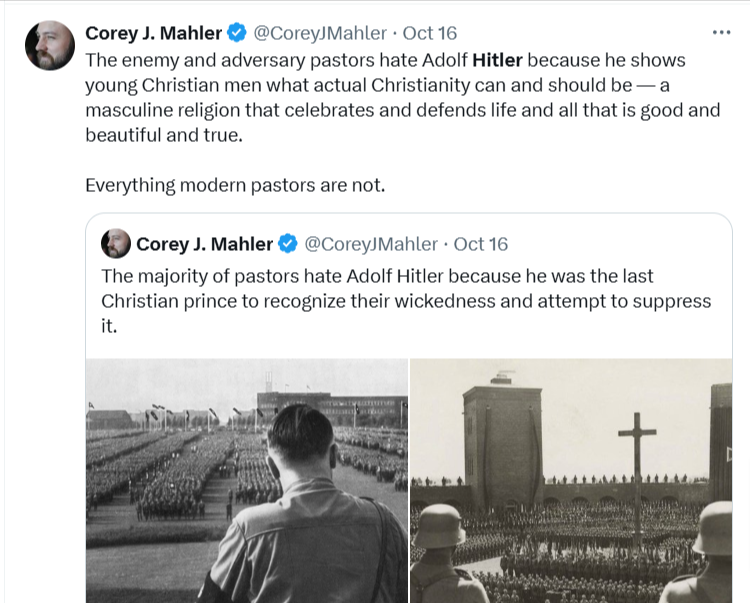Open main tweet's 'Corey J. Mahler' display name

(x=153, y=33)
